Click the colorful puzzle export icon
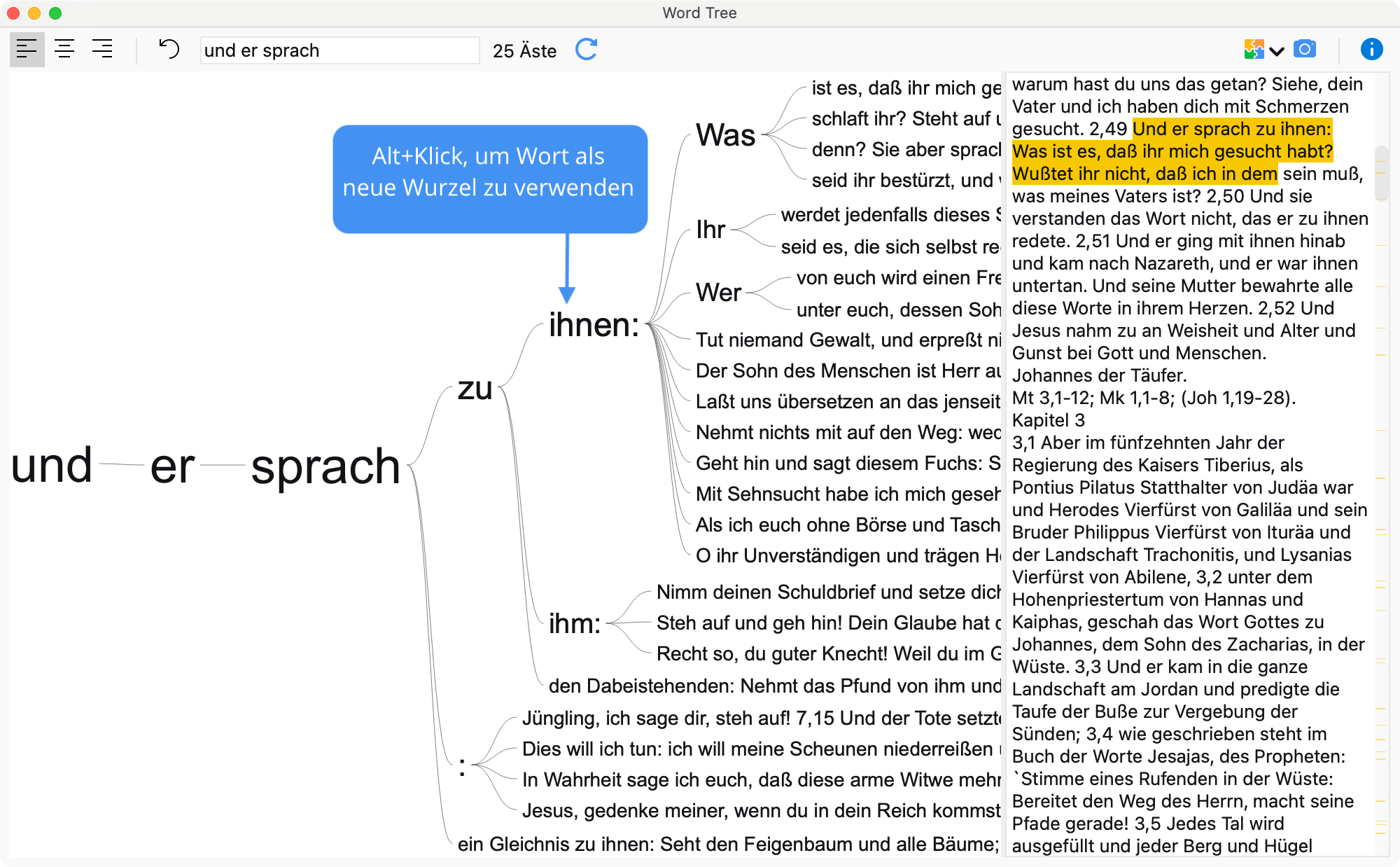The width and height of the screenshot is (1400, 867). (1254, 50)
